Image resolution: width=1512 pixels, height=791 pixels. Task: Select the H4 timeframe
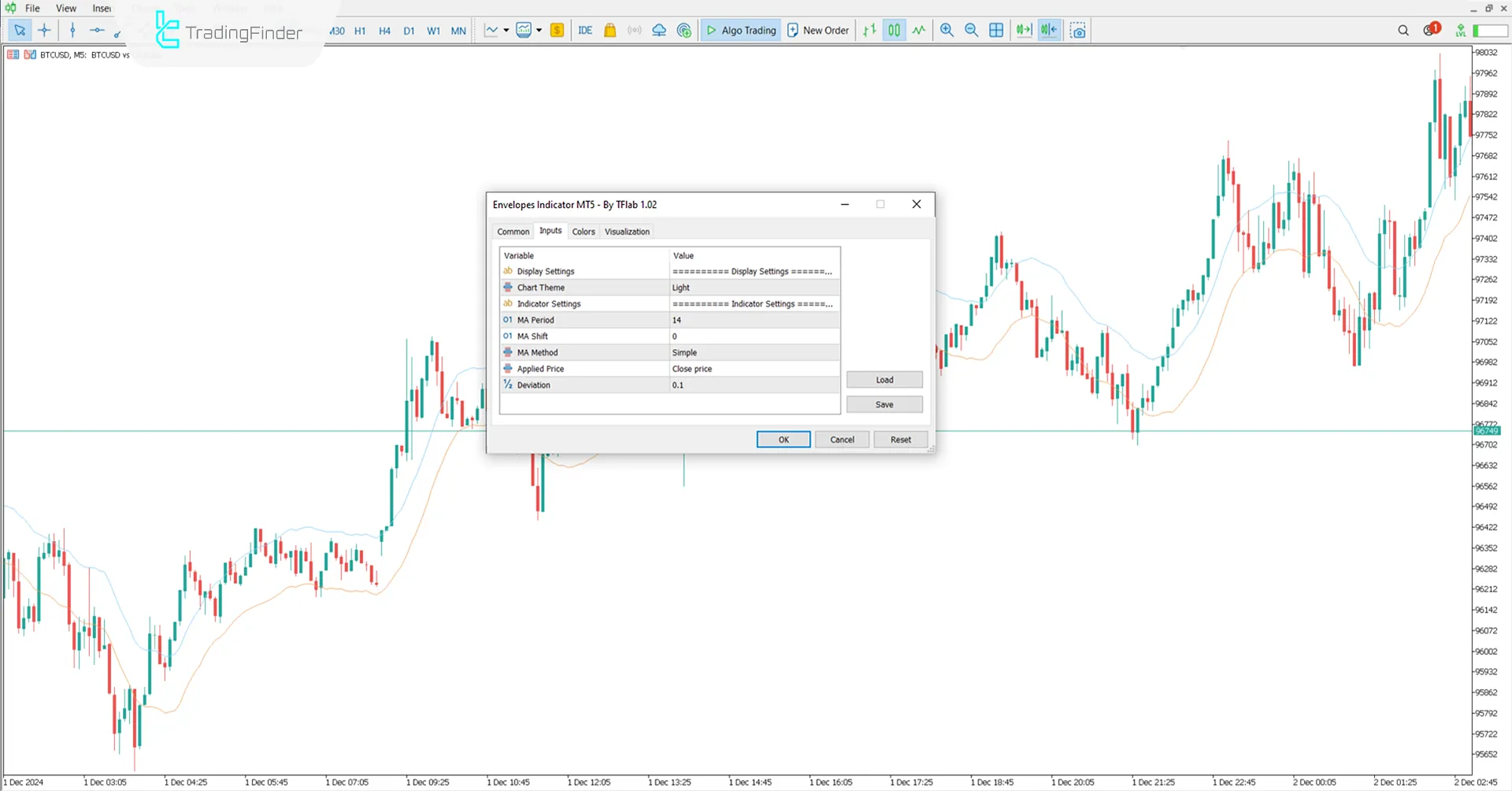click(384, 31)
